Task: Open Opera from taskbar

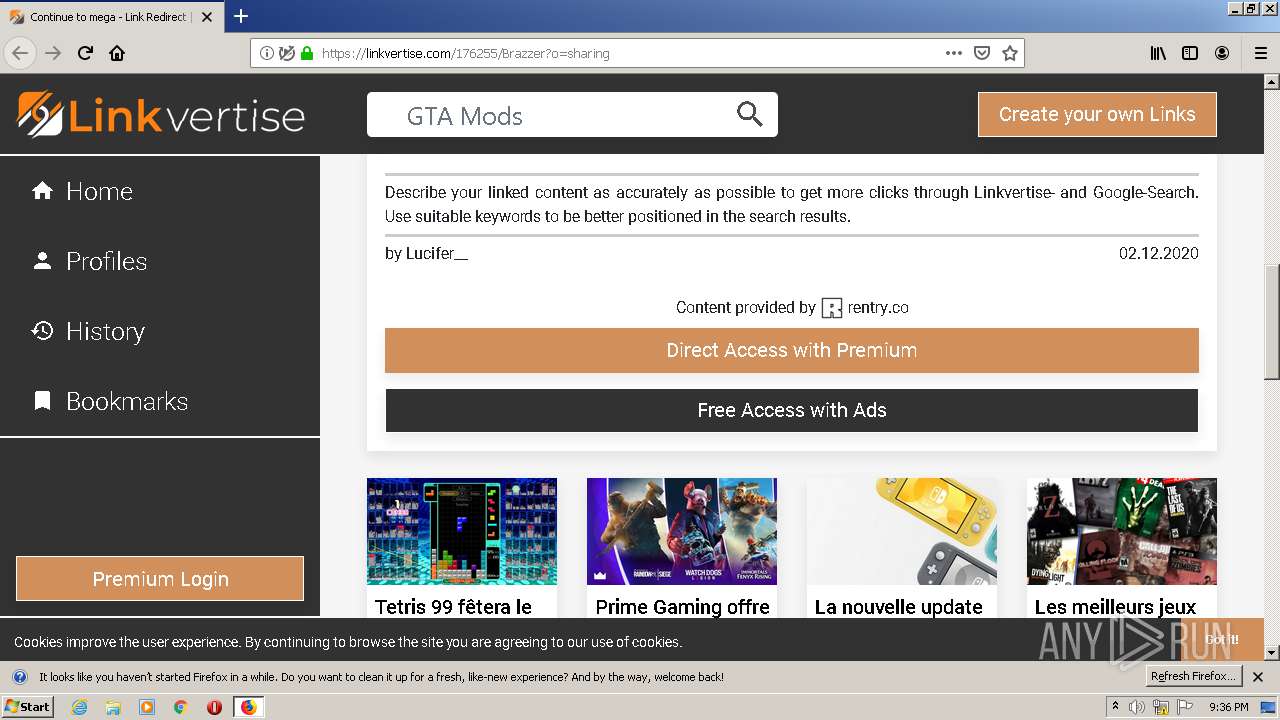Action: 214,707
